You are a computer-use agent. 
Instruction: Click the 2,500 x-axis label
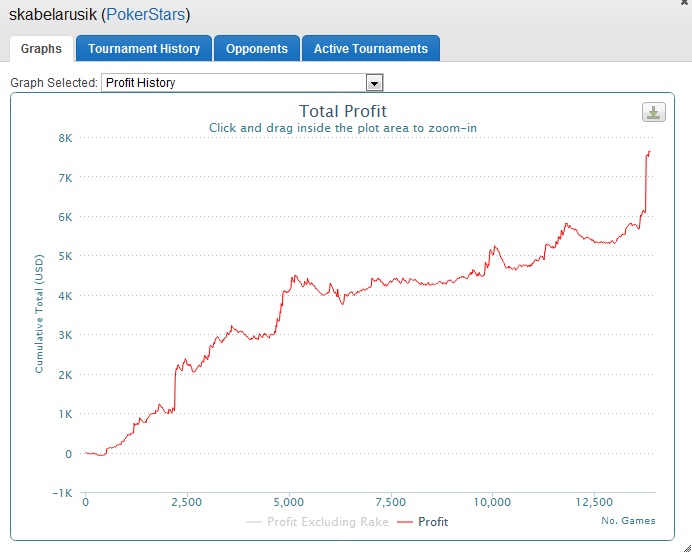coord(187,502)
